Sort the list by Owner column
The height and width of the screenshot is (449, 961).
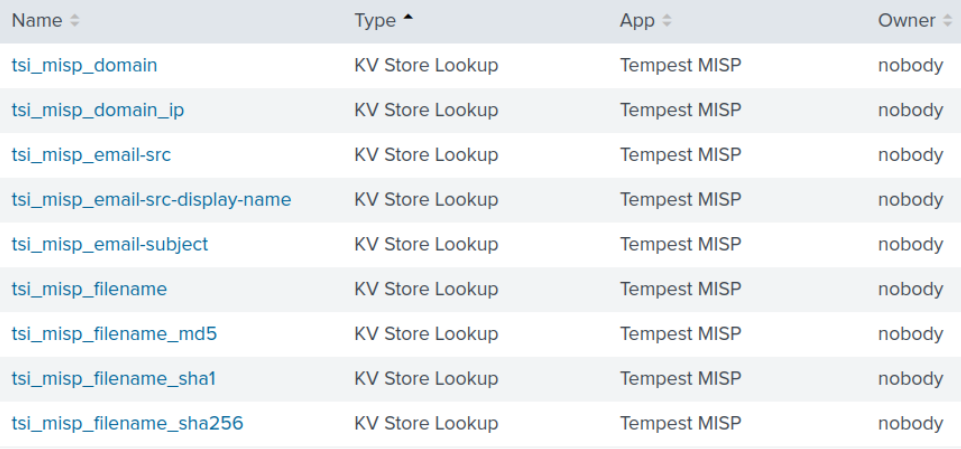tap(907, 21)
